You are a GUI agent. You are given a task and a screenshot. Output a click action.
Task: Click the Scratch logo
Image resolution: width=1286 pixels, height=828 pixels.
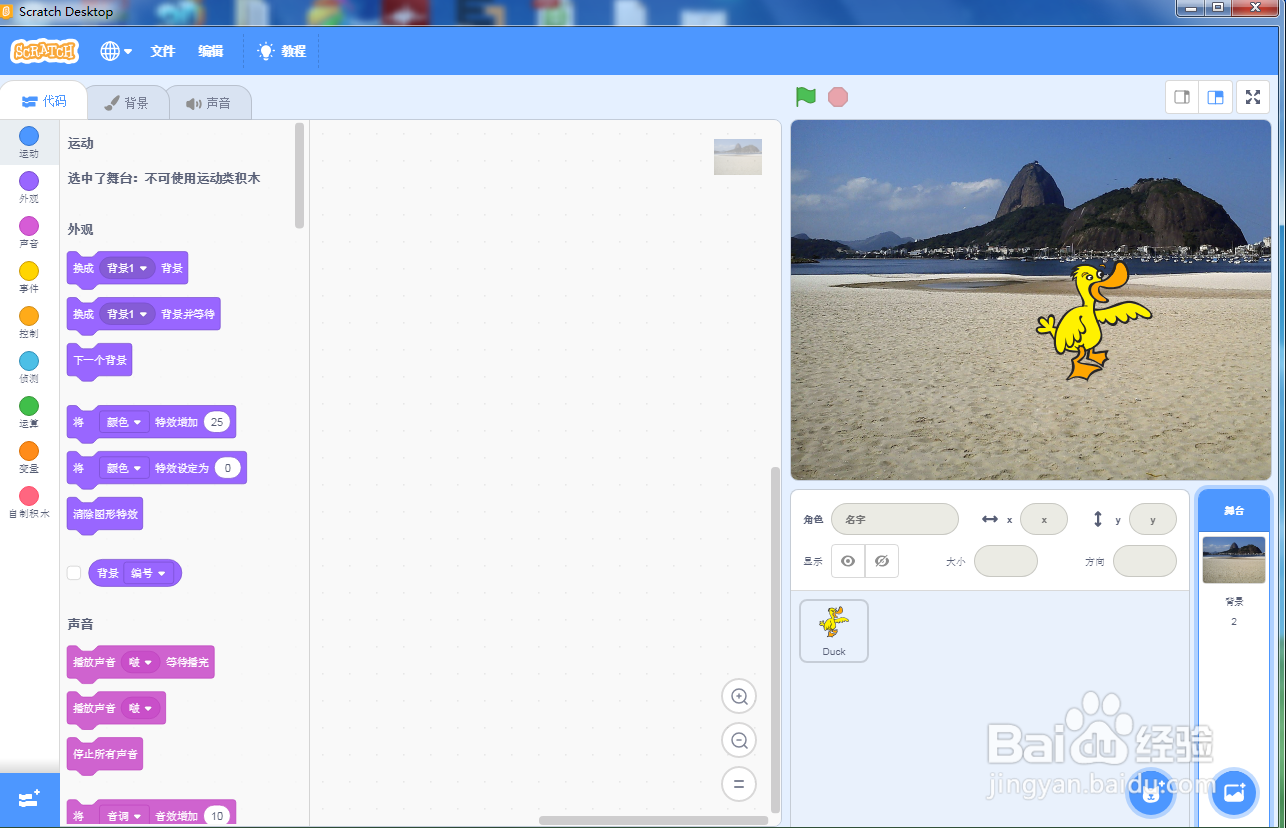44,51
